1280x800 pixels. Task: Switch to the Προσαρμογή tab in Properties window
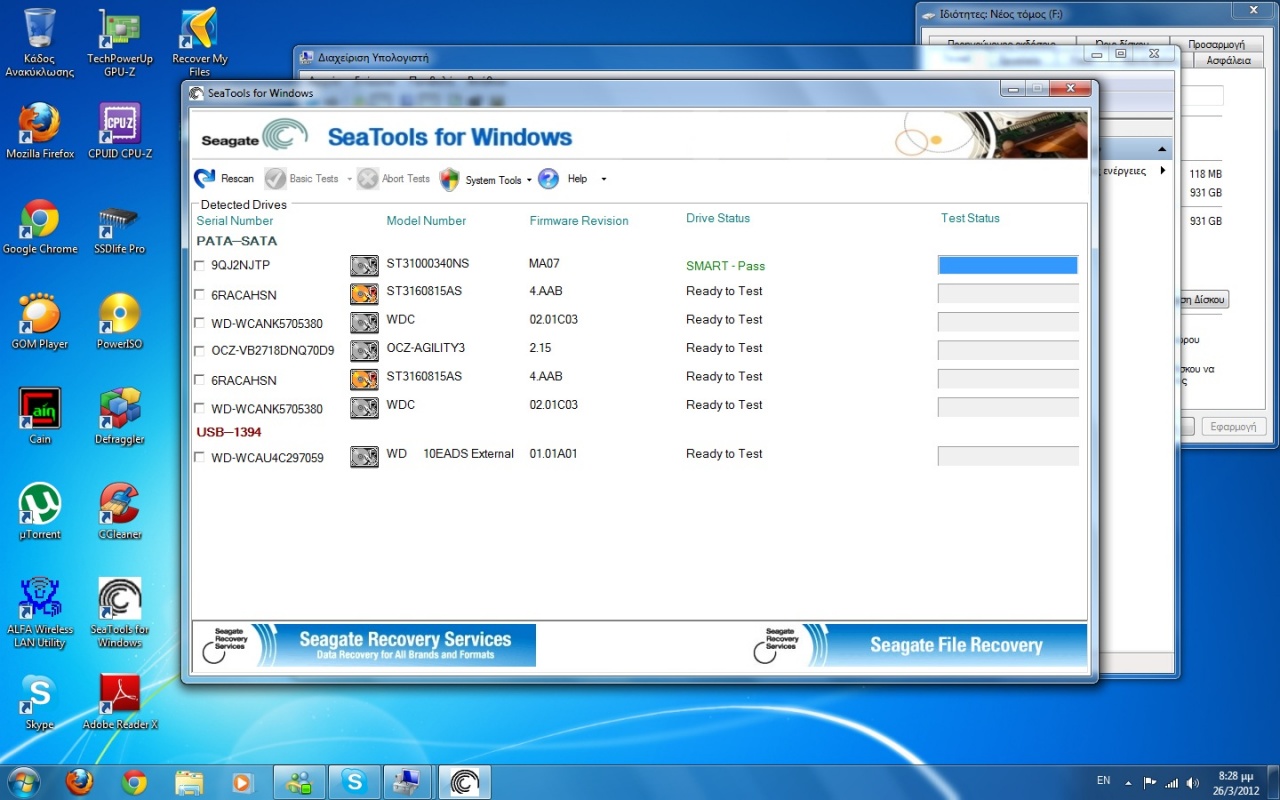tap(1216, 44)
